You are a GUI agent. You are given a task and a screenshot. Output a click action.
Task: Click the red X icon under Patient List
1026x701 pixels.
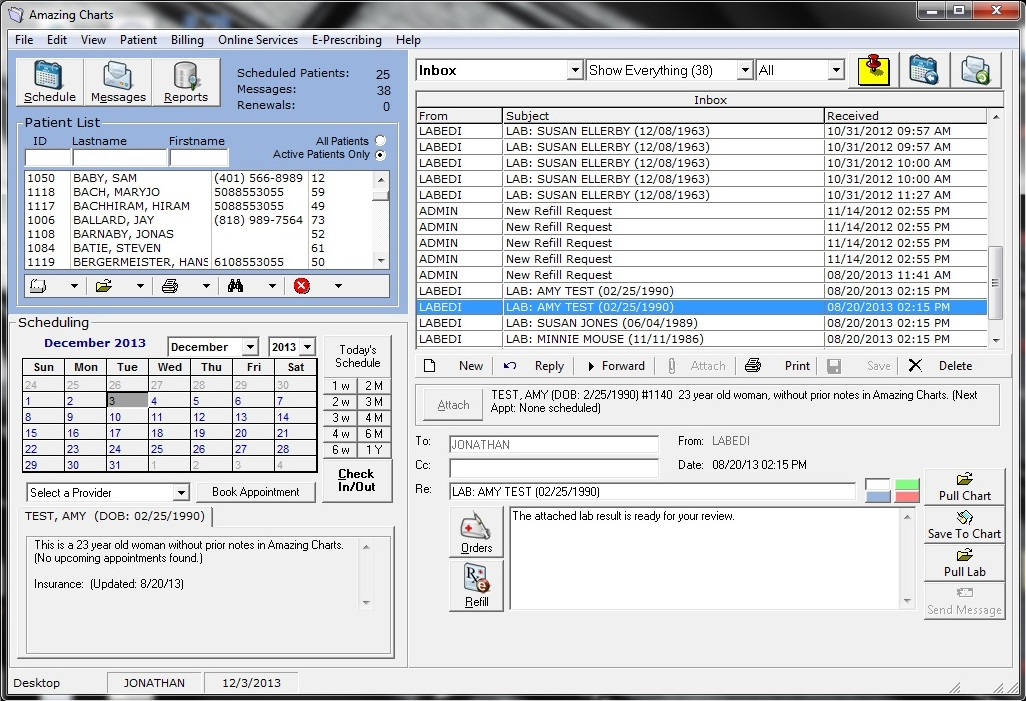[302, 286]
